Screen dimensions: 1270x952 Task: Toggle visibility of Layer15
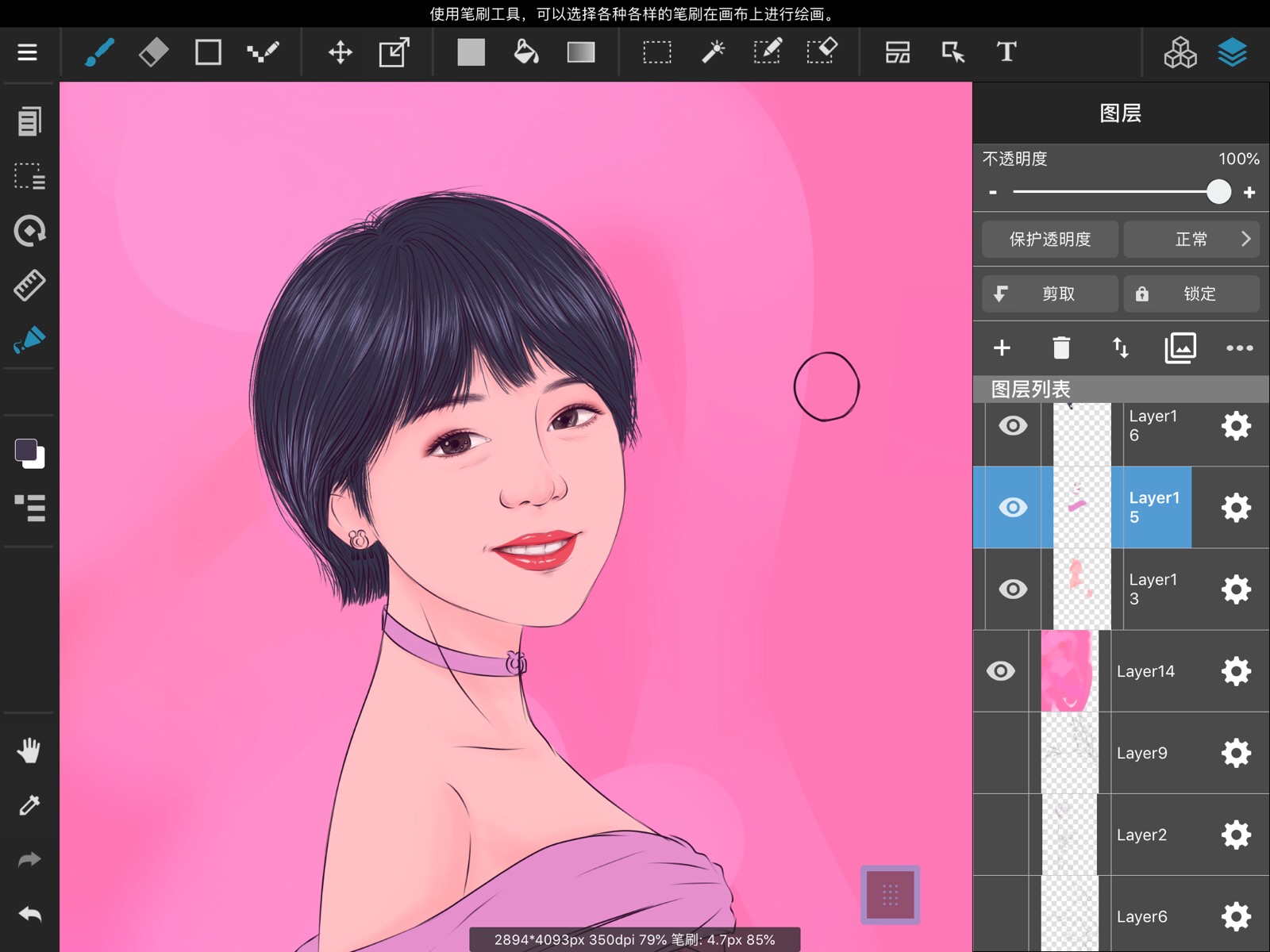click(1013, 507)
